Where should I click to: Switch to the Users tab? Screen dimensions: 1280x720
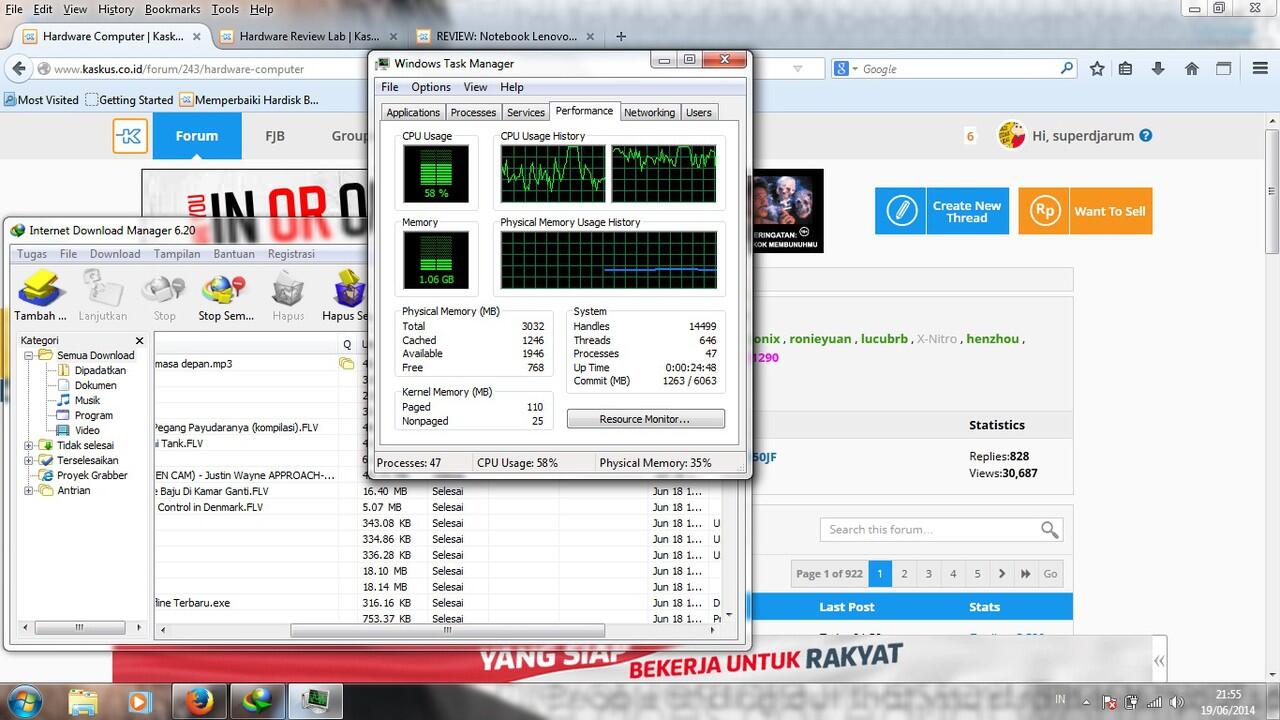[699, 112]
